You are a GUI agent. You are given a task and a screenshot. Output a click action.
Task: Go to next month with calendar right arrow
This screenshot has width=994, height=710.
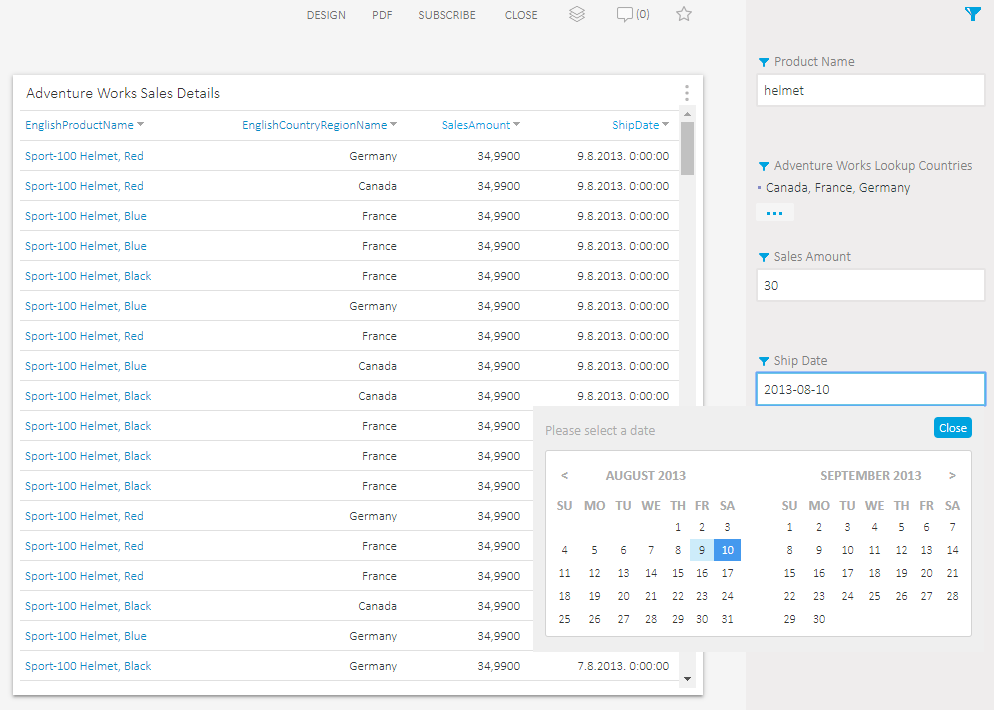point(952,475)
